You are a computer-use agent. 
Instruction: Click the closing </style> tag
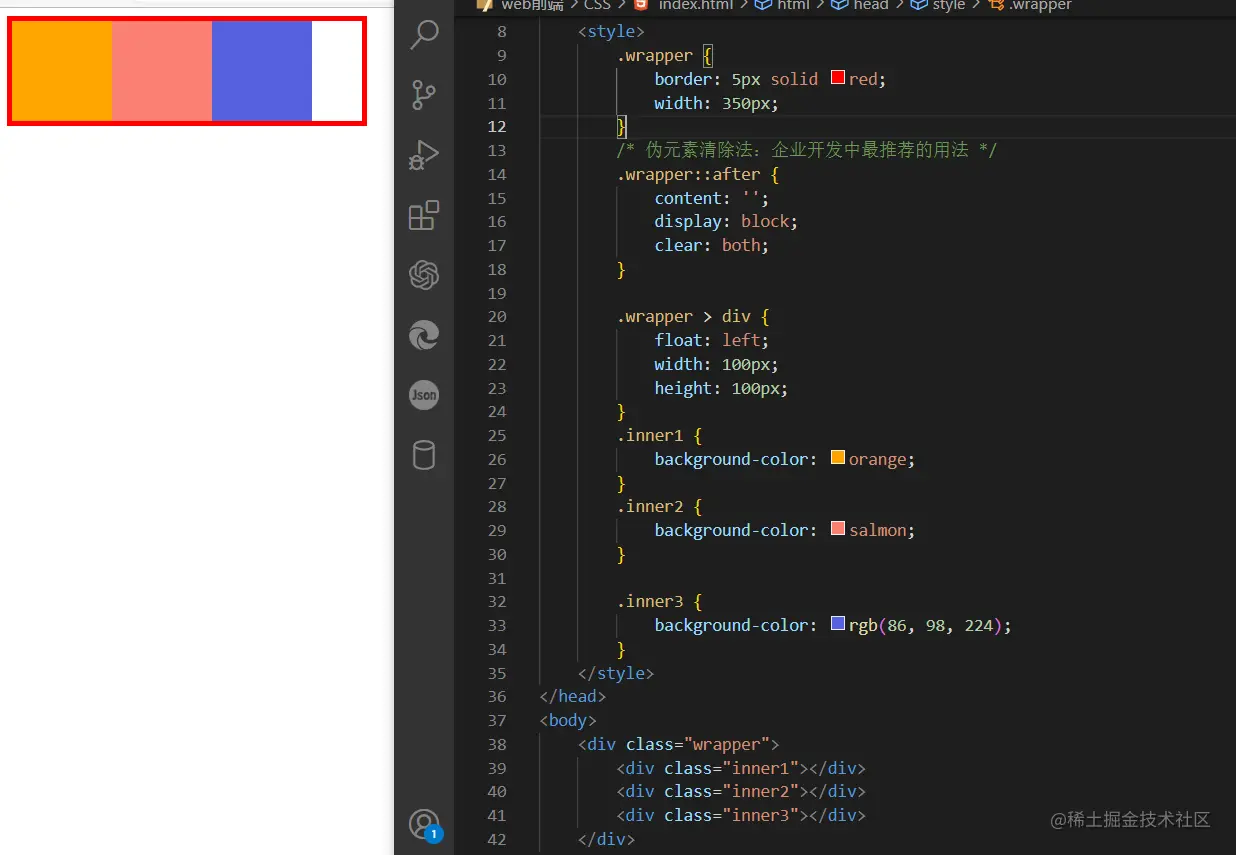[616, 673]
